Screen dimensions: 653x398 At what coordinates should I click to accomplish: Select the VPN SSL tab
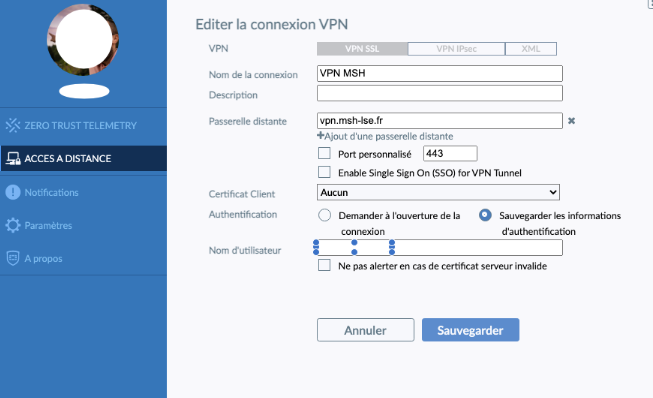click(362, 49)
